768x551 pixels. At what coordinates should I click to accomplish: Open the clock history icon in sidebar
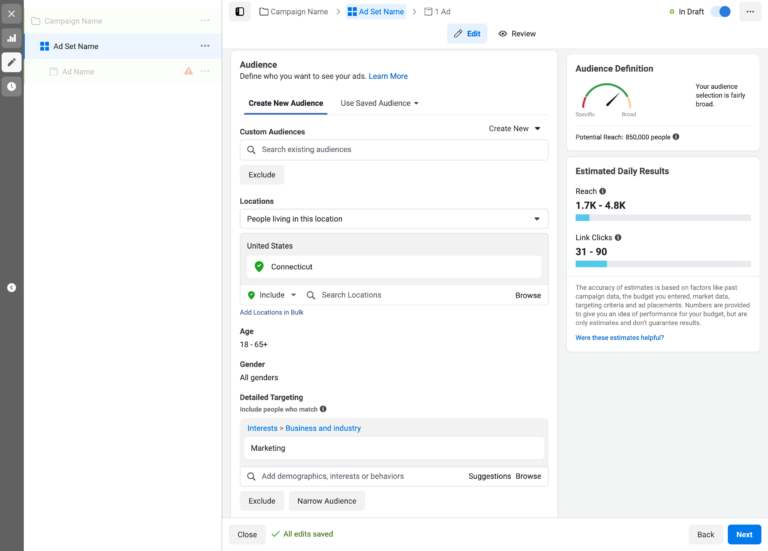11,86
